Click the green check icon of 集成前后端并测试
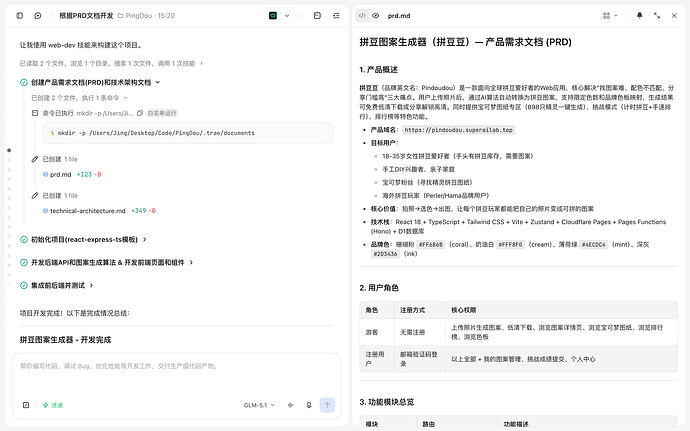 (x=24, y=285)
